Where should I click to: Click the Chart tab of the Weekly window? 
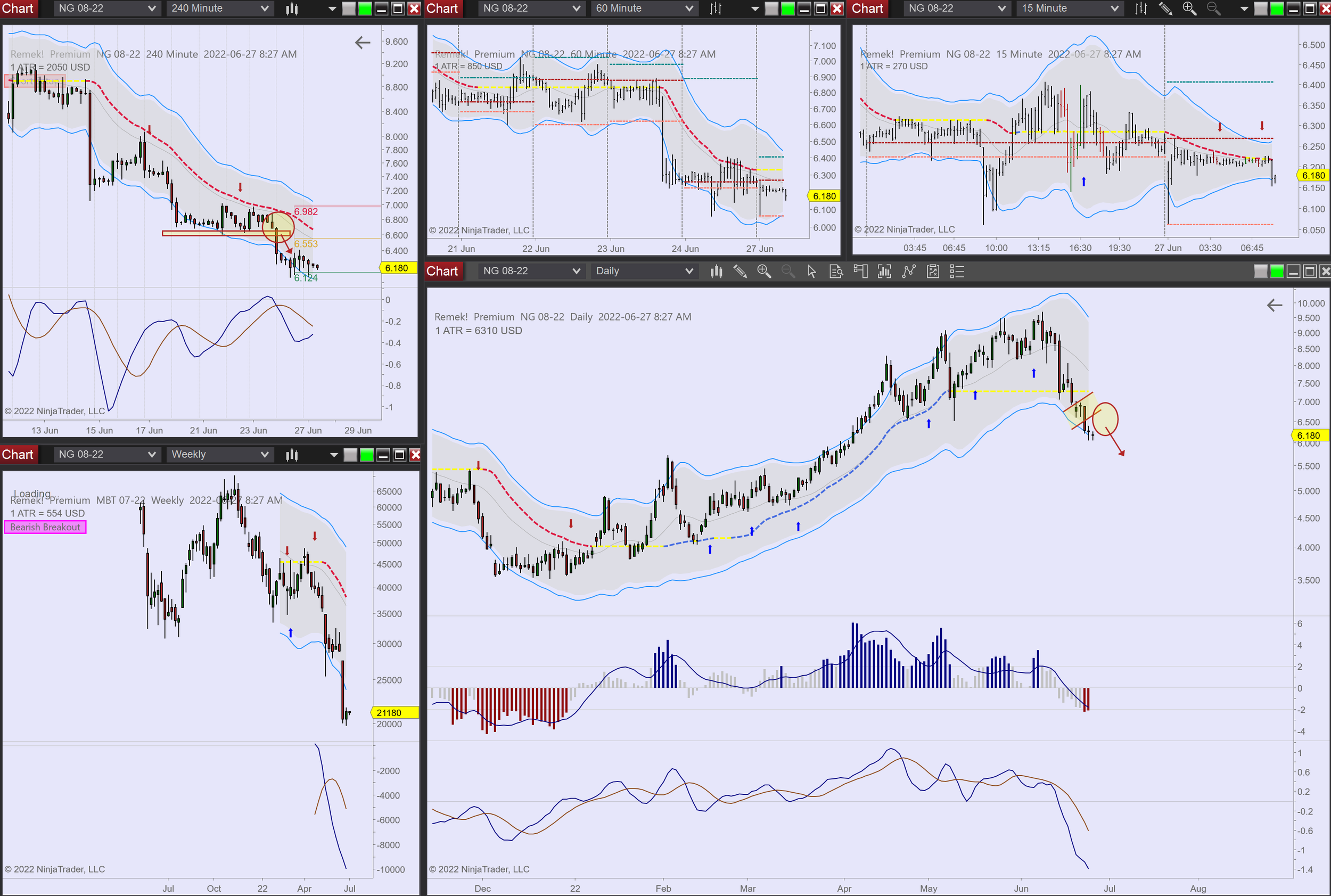tap(18, 455)
